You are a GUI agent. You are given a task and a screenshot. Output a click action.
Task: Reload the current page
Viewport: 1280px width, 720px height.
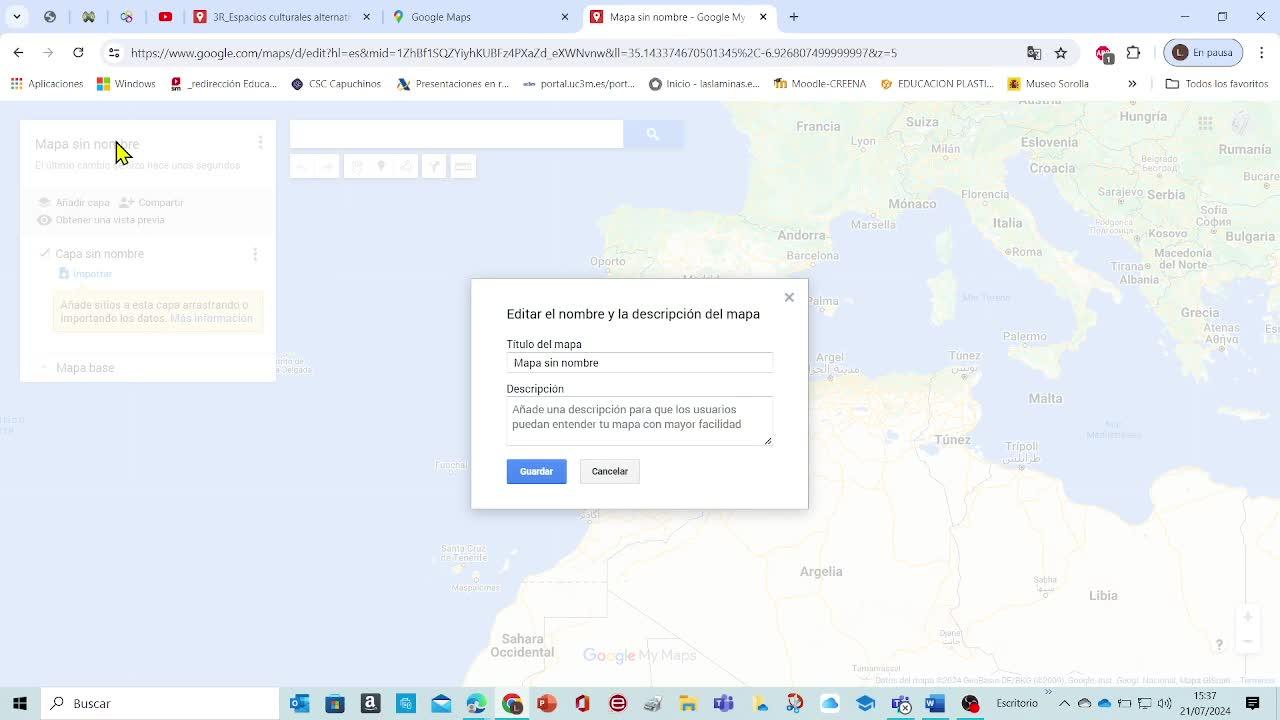click(78, 53)
